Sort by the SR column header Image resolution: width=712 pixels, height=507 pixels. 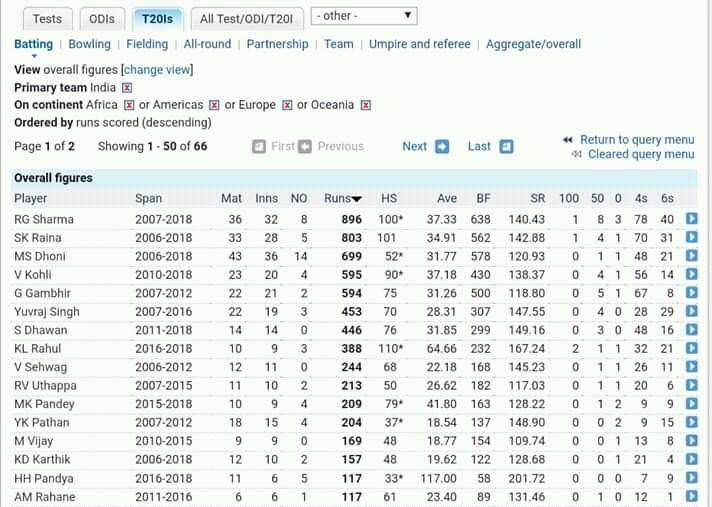(538, 198)
